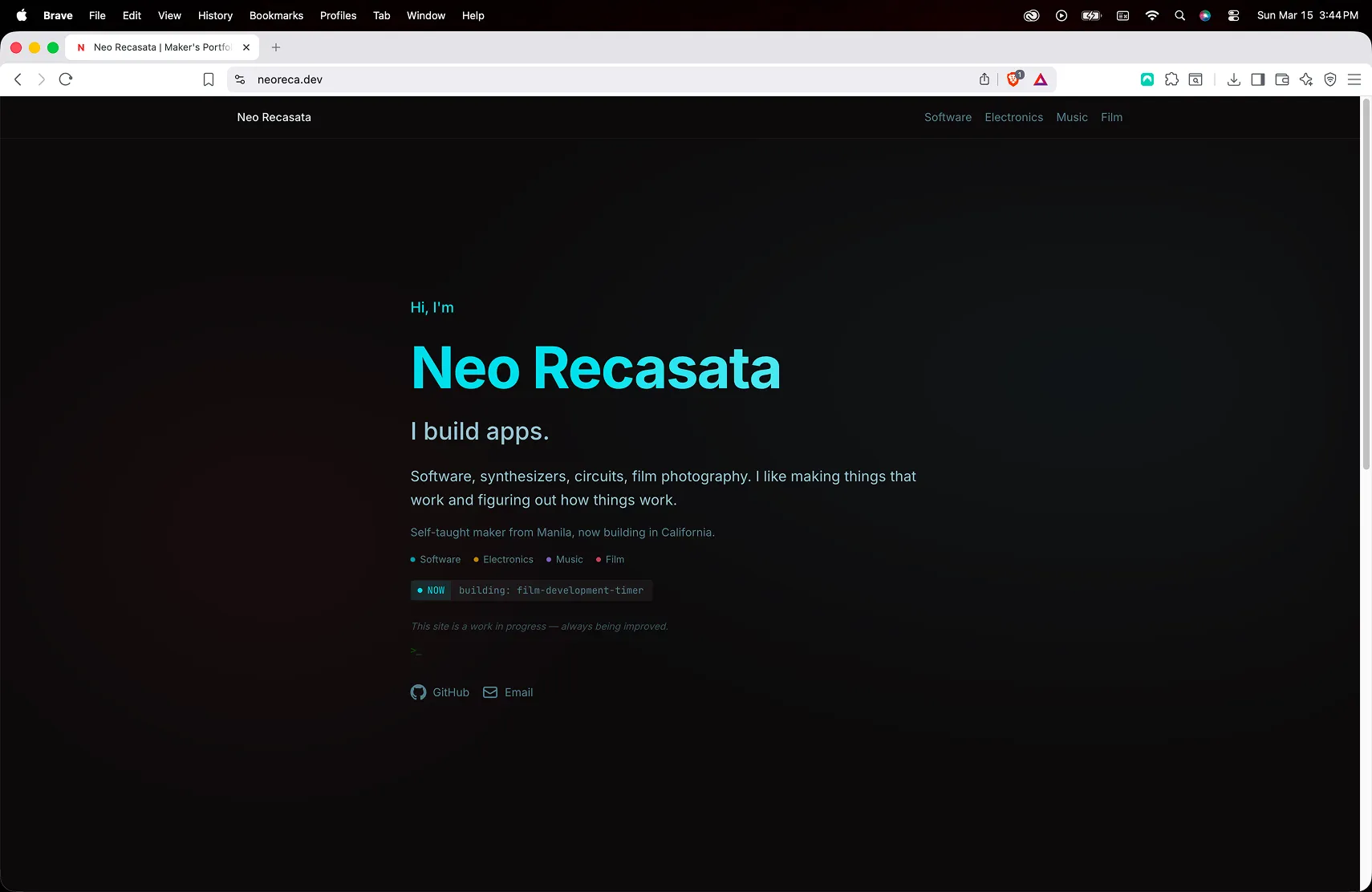
Task: Open Brave Rewards via the triangle icon
Action: click(1040, 79)
